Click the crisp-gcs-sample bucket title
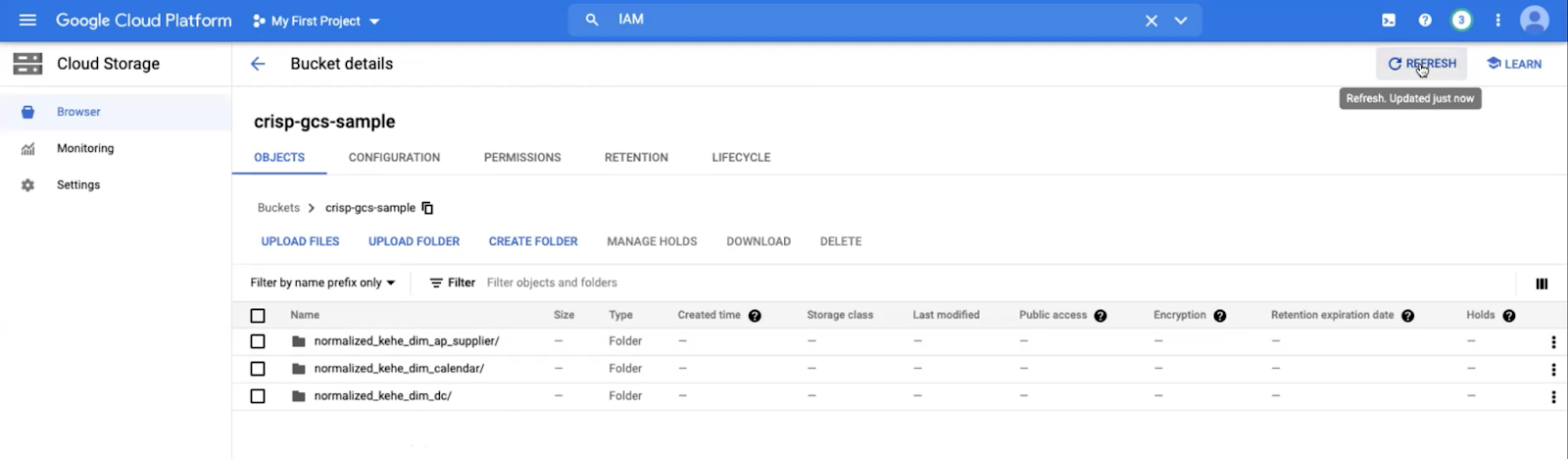Viewport: 1568px width, 459px height. (x=324, y=122)
